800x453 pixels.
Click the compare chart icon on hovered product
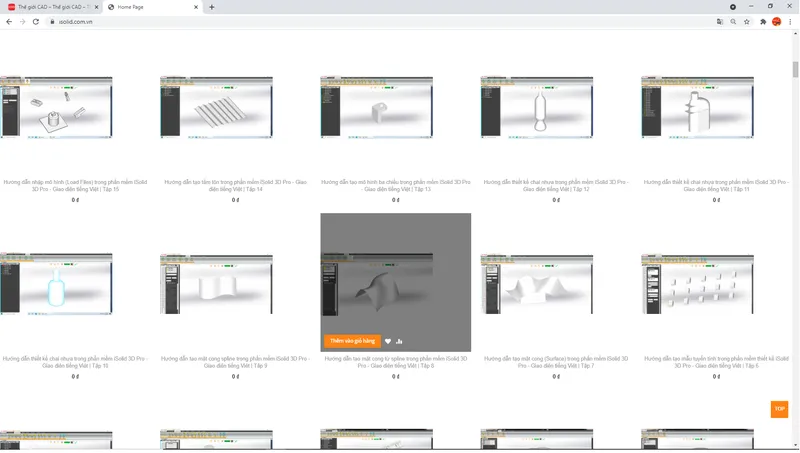tap(399, 341)
